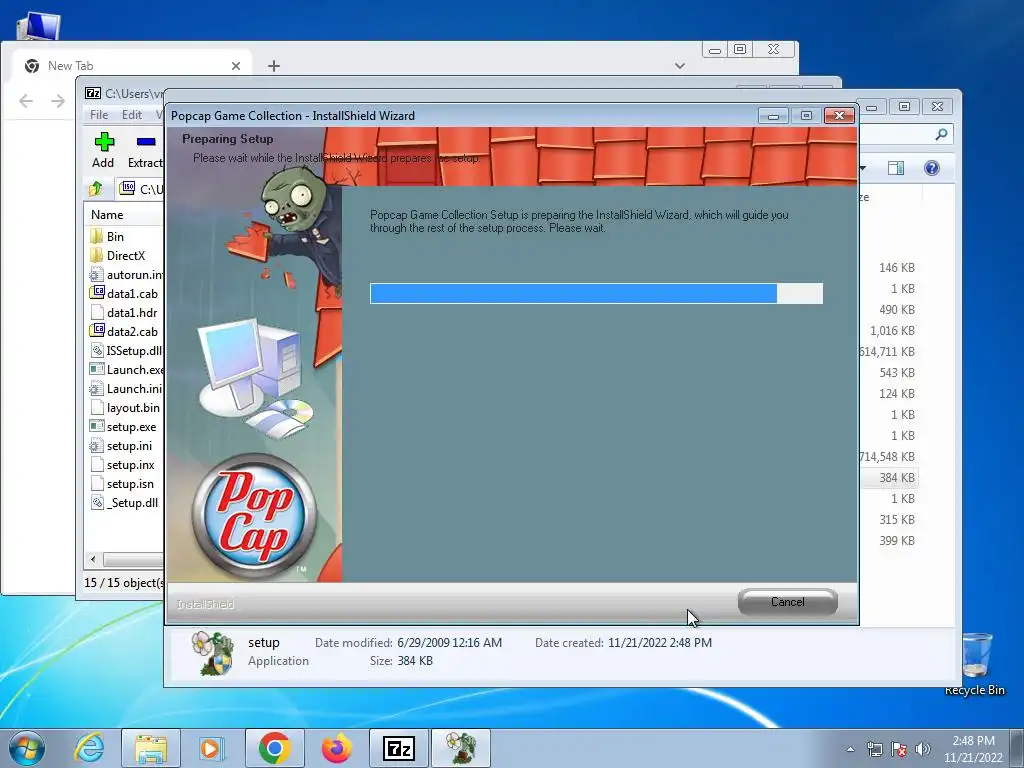Select autorun file in 7-Zip list
The width and height of the screenshot is (1024, 768).
(134, 274)
